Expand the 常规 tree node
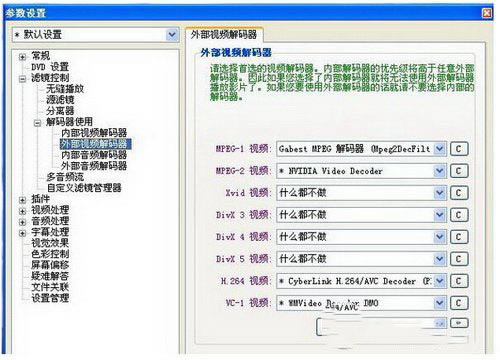500x360 pixels. click(x=22, y=57)
